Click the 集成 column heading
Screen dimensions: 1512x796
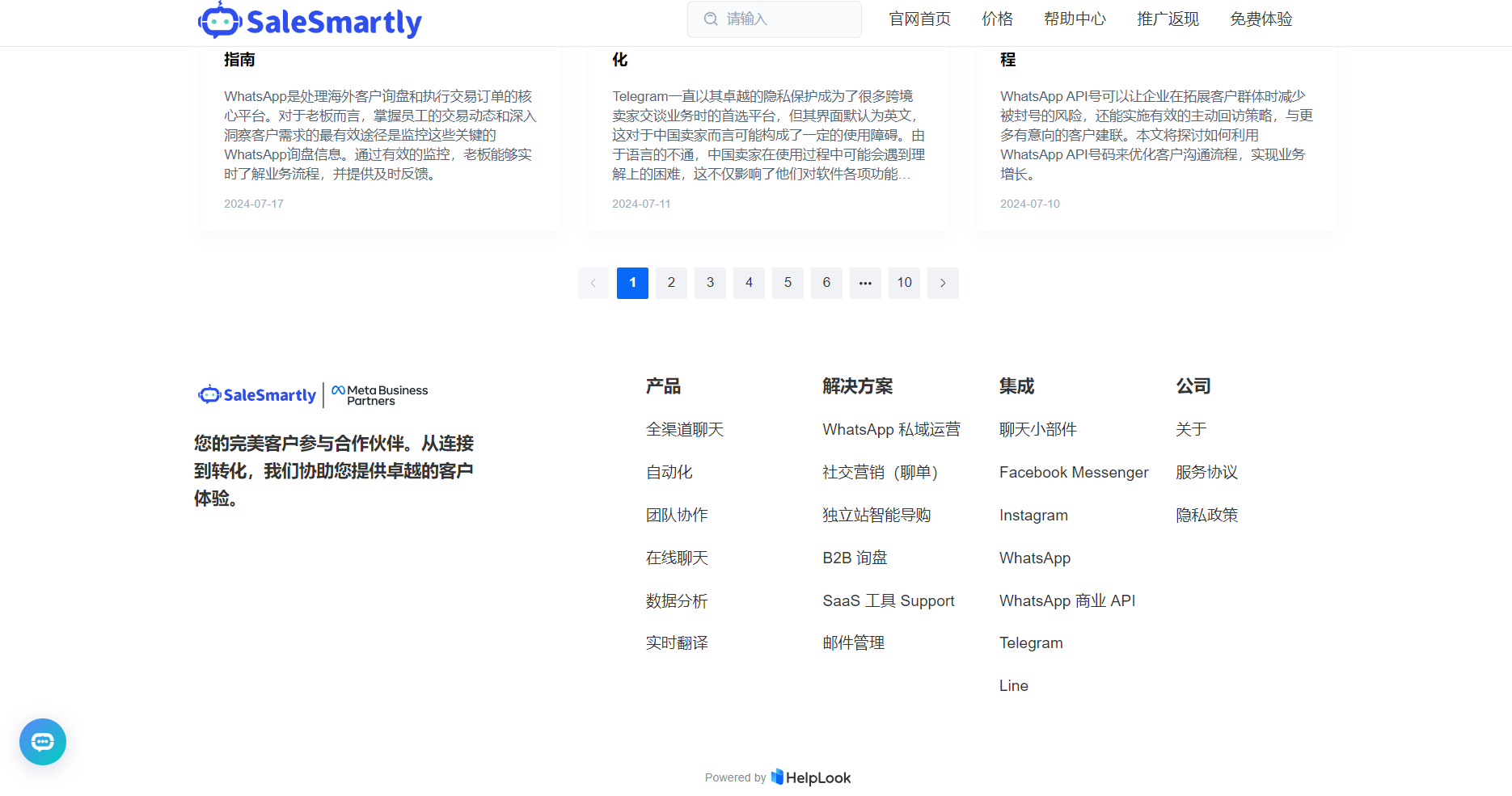[x=1017, y=386]
